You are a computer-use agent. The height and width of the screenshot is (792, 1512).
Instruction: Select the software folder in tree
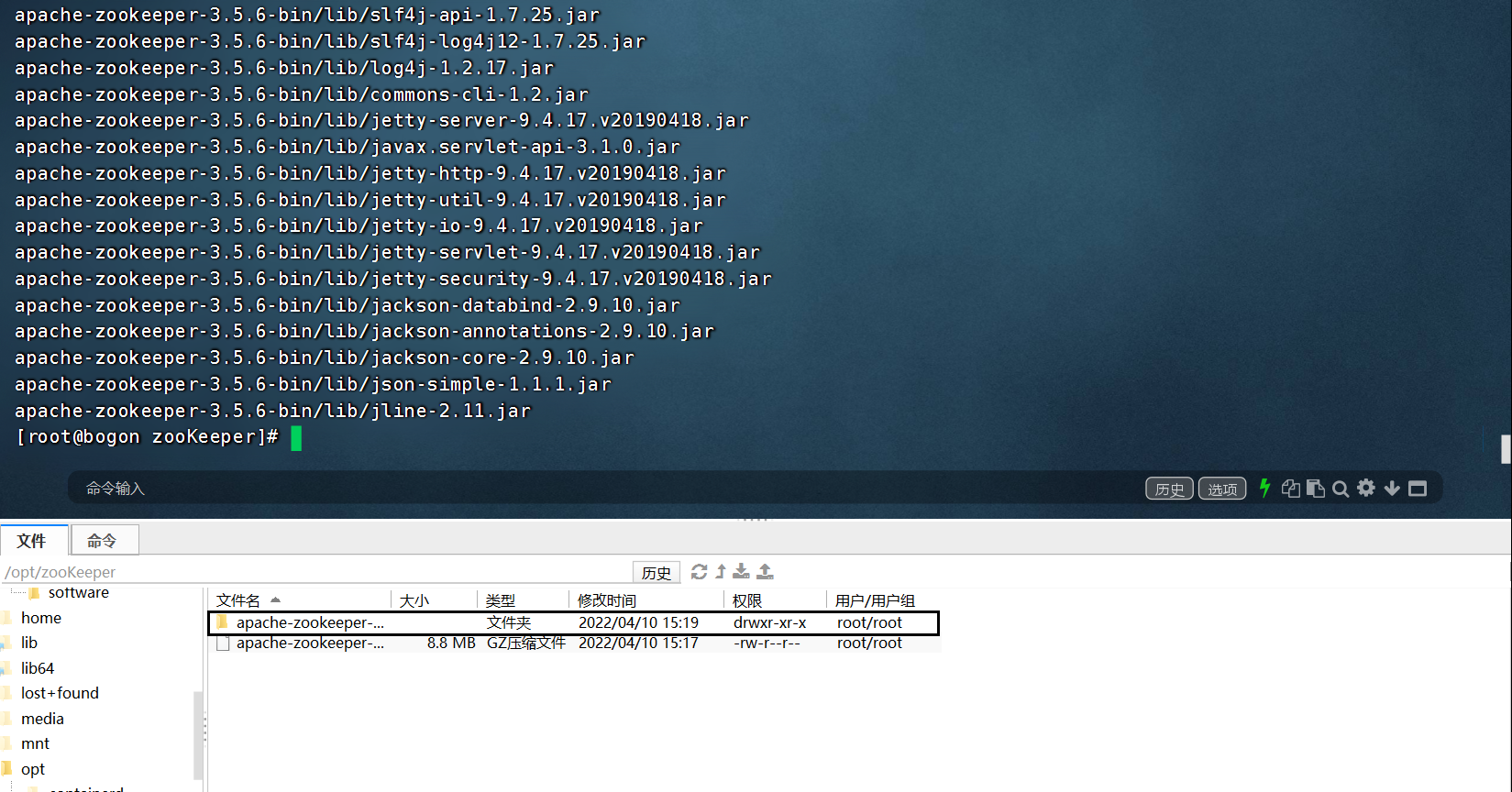78,593
